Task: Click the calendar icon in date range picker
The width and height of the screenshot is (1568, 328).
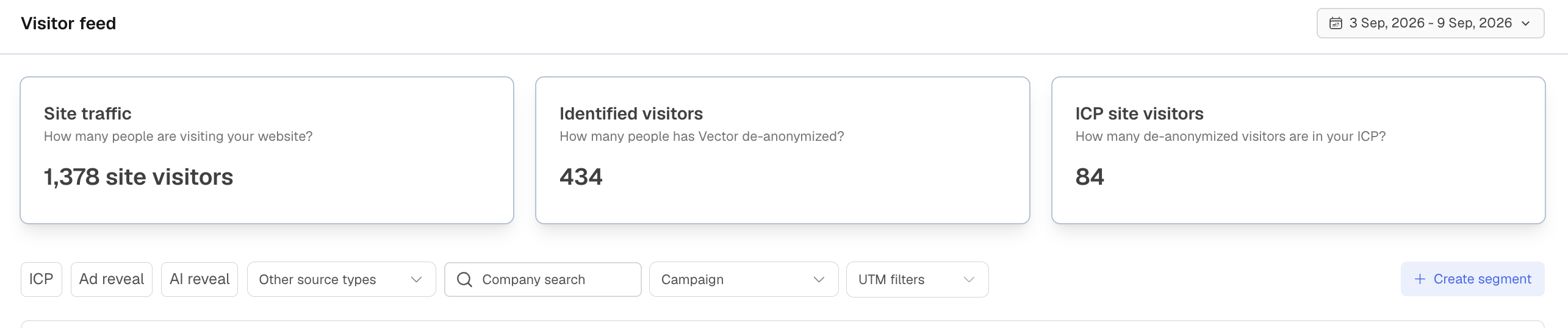Action: coord(1336,23)
